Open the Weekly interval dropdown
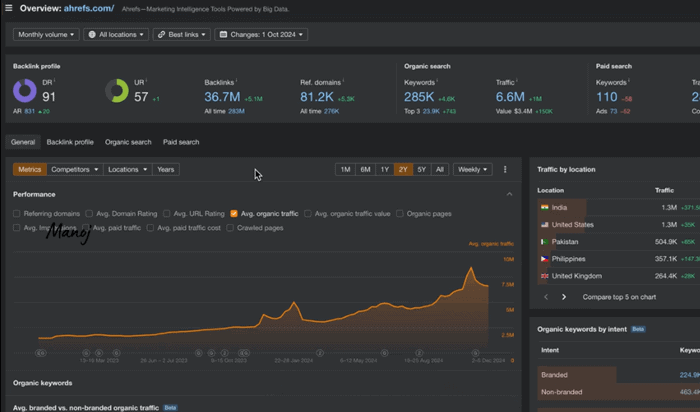 [x=472, y=170]
